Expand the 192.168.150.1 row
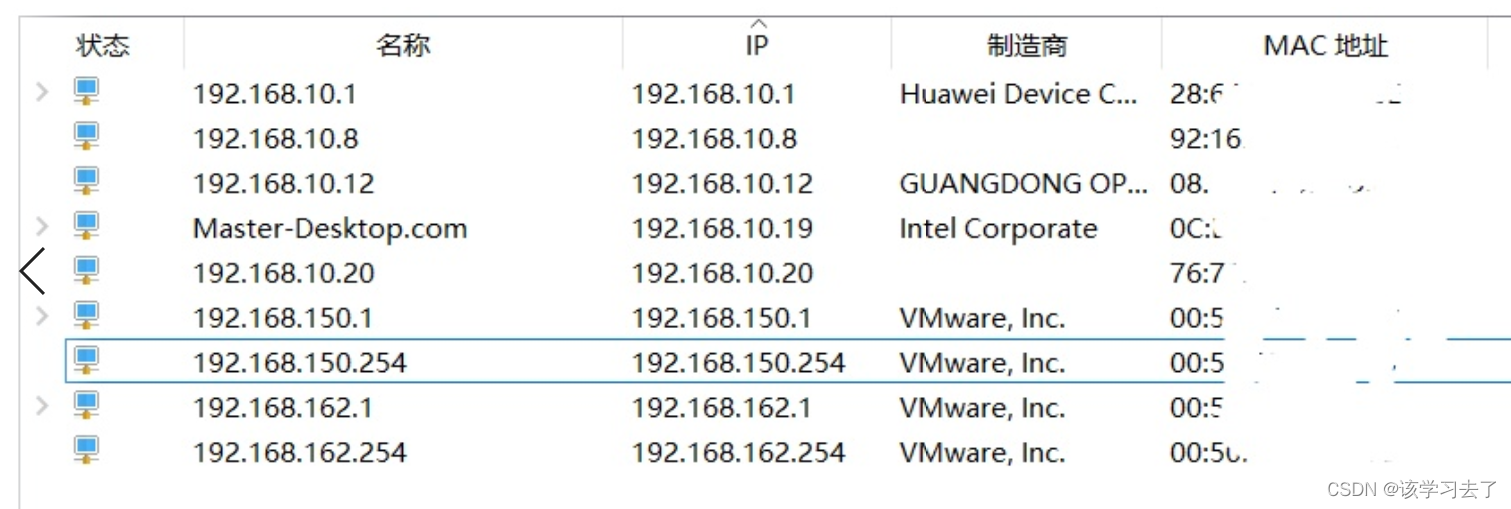 [x=42, y=317]
